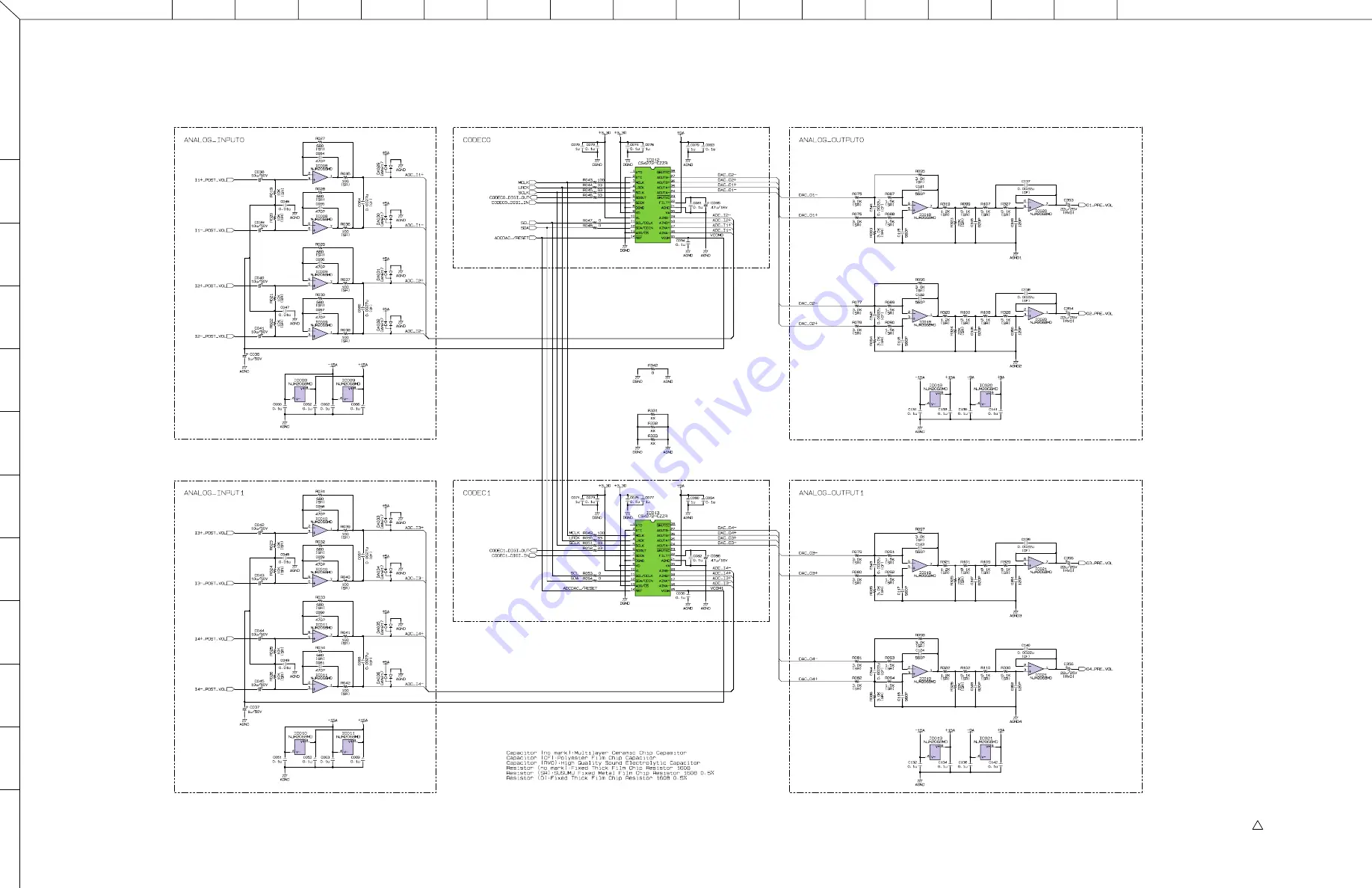Click the O3_PRE_VOL output label

1099,563
